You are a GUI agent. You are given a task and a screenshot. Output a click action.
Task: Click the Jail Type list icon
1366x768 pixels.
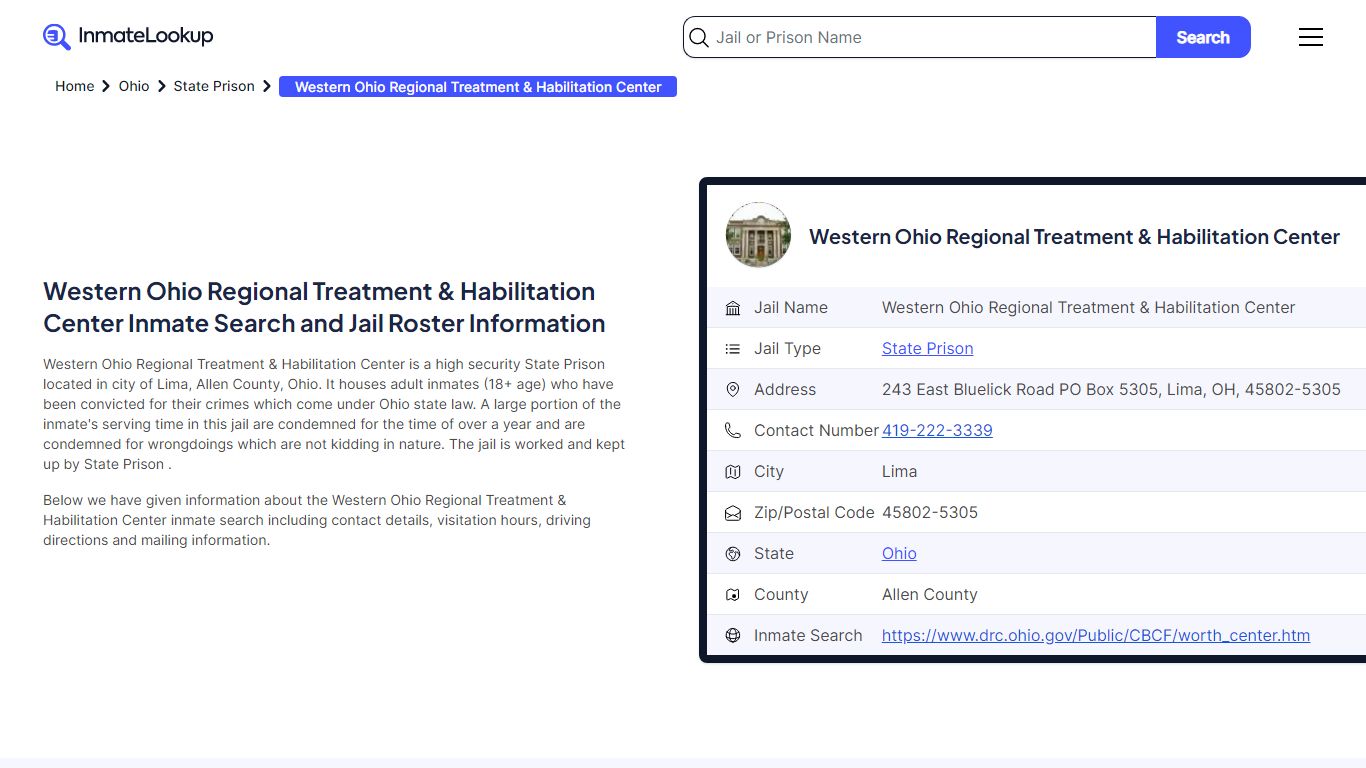(x=733, y=349)
